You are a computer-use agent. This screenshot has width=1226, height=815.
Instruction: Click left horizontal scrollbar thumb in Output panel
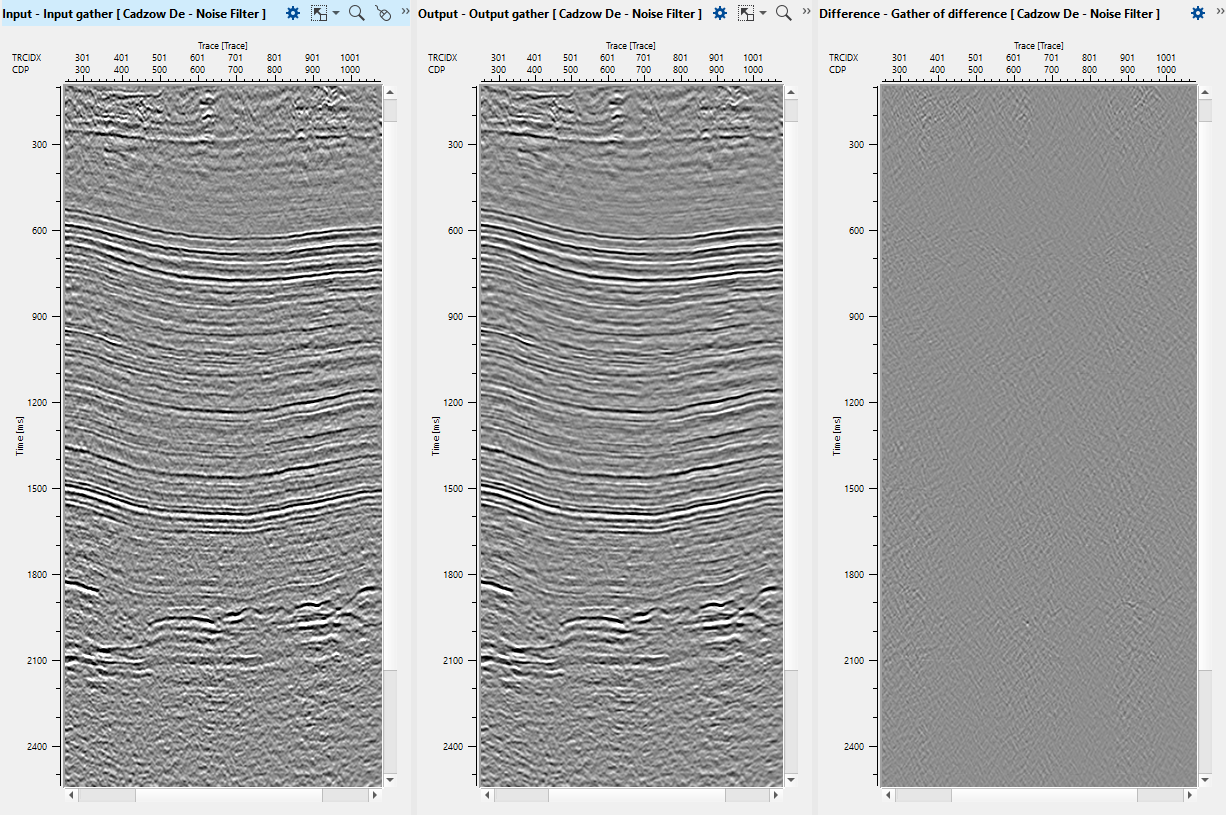click(521, 795)
